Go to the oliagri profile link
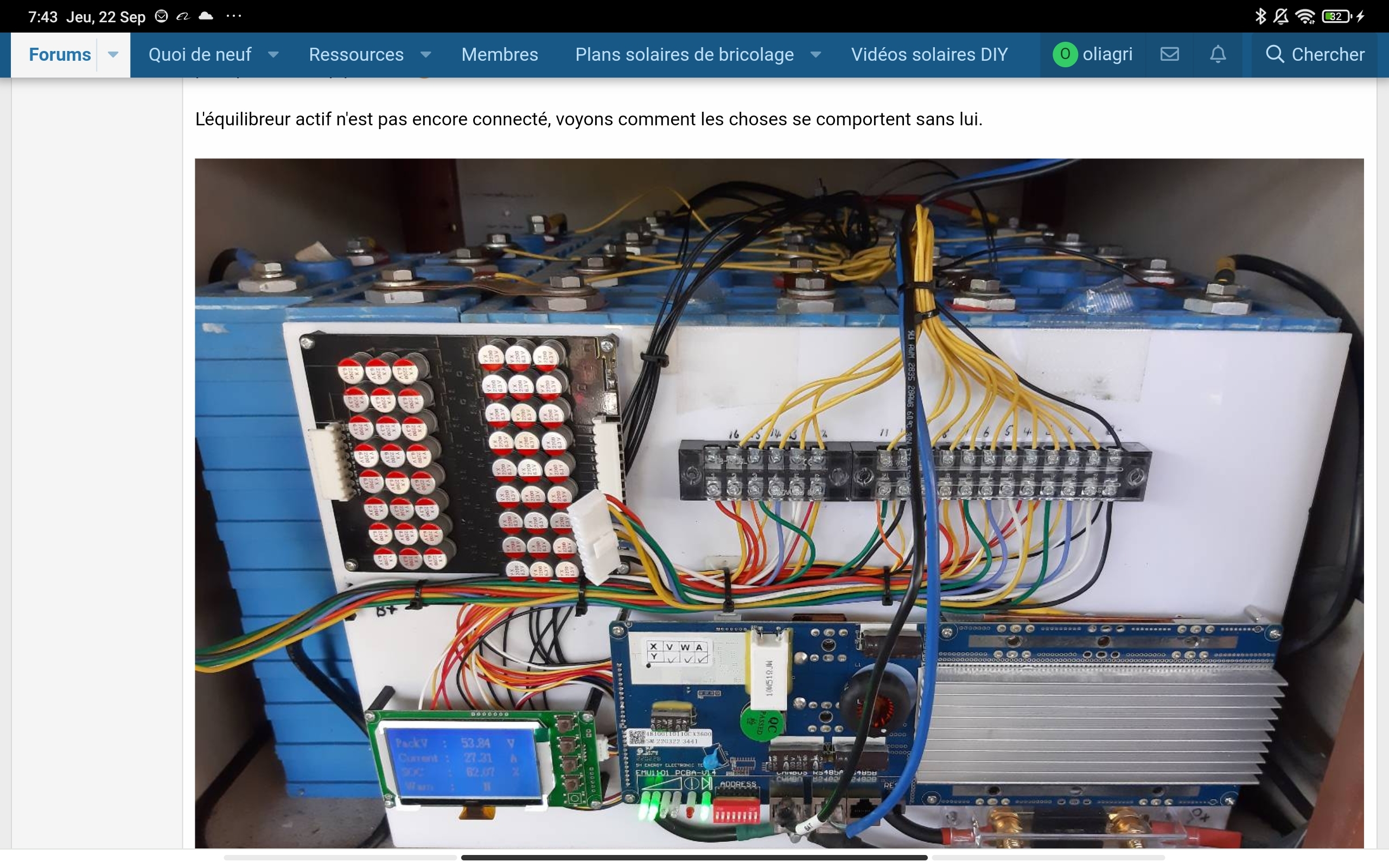Viewport: 1389px width, 868px height. click(x=1108, y=55)
